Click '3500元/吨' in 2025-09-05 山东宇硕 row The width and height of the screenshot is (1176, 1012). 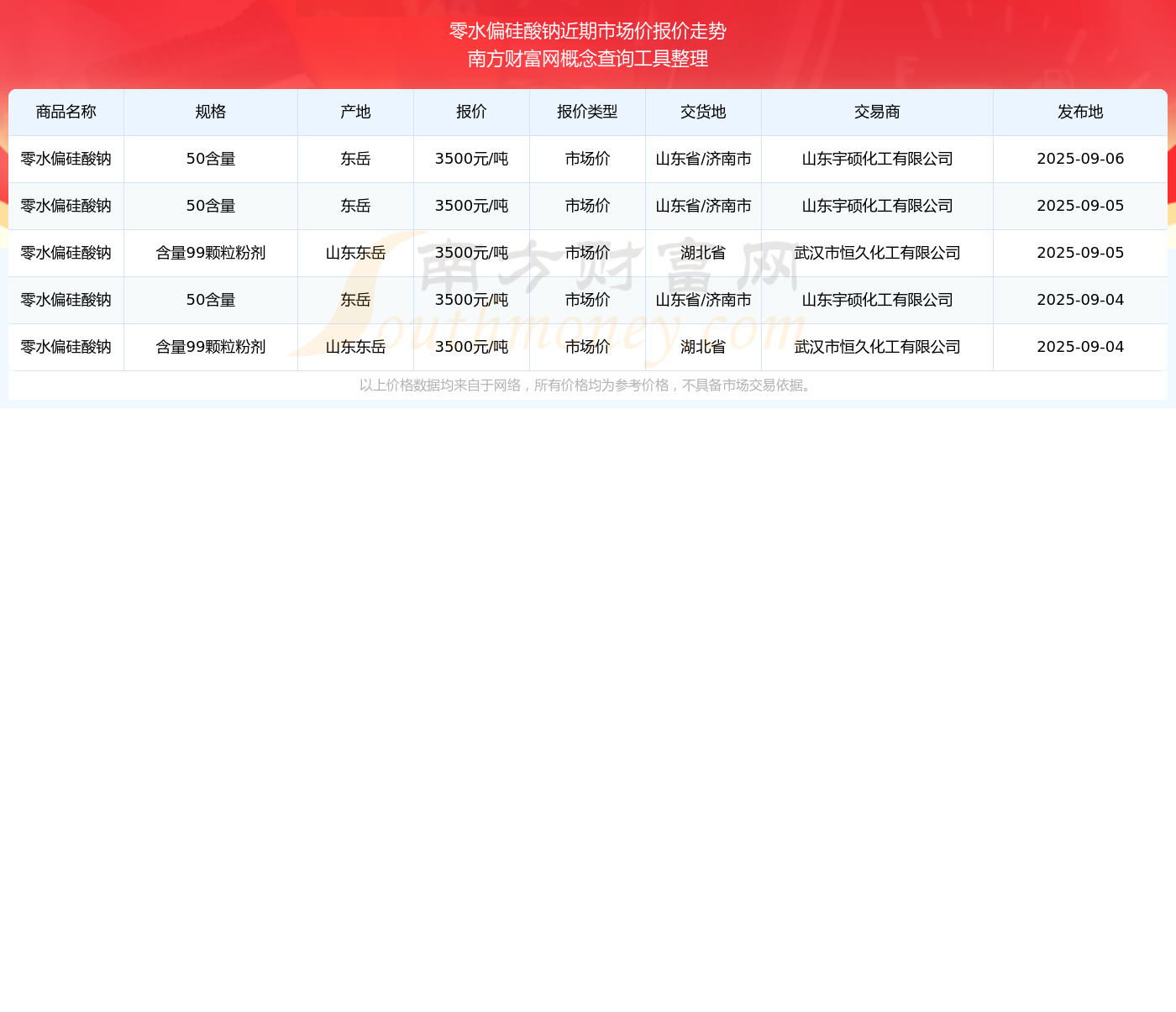tap(472, 206)
